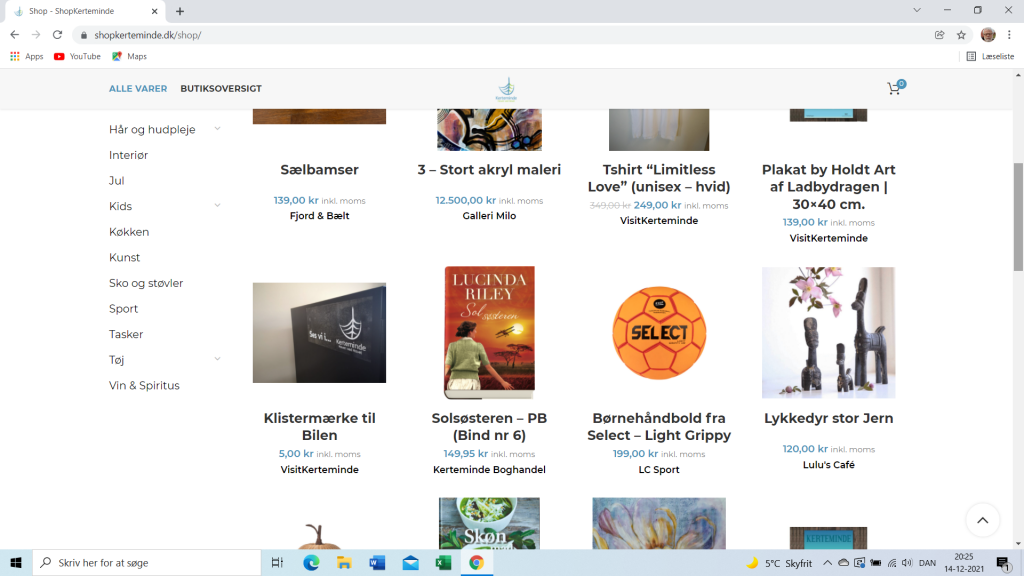Open Task View in taskbar

point(277,562)
